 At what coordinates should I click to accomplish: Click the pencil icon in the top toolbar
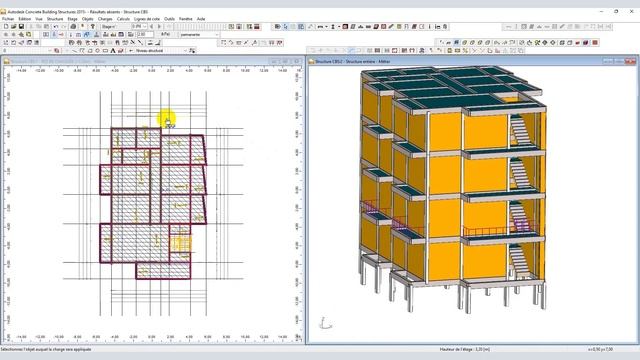[x=391, y=27]
